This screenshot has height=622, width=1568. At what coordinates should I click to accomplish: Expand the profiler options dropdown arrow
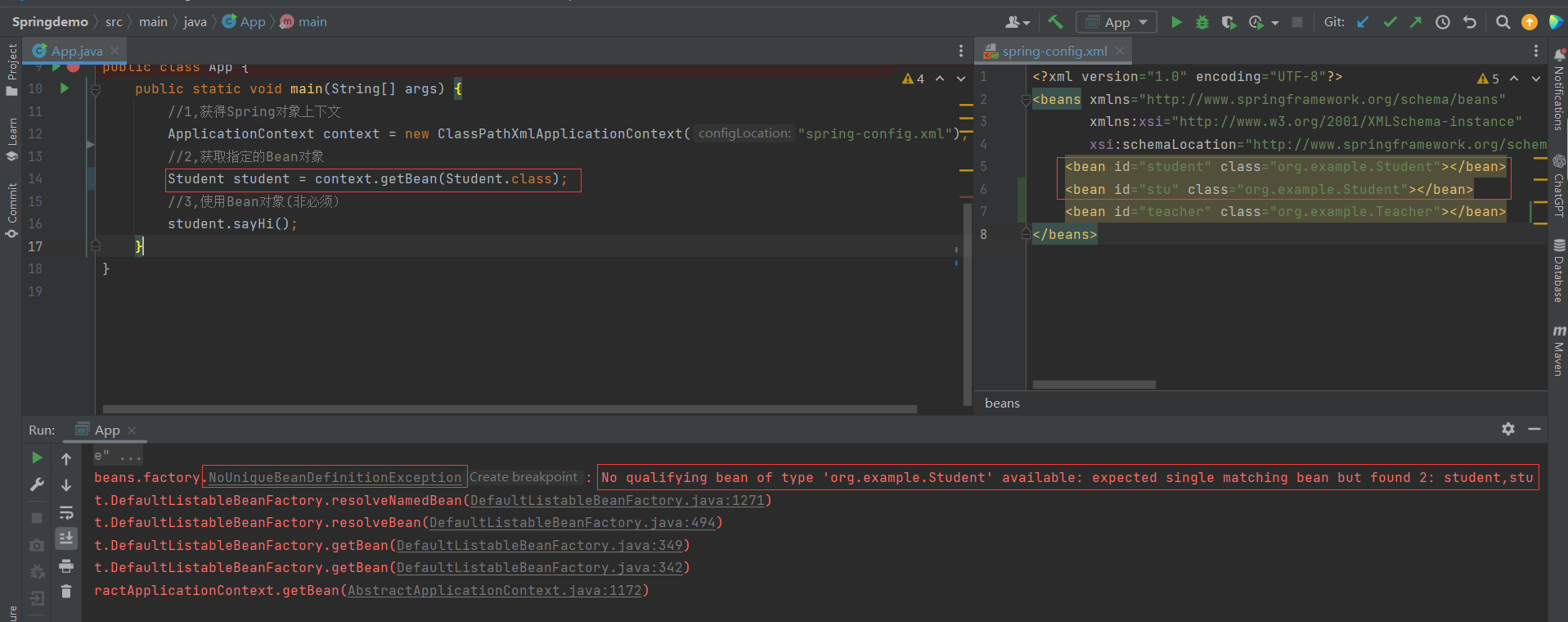click(x=1275, y=23)
